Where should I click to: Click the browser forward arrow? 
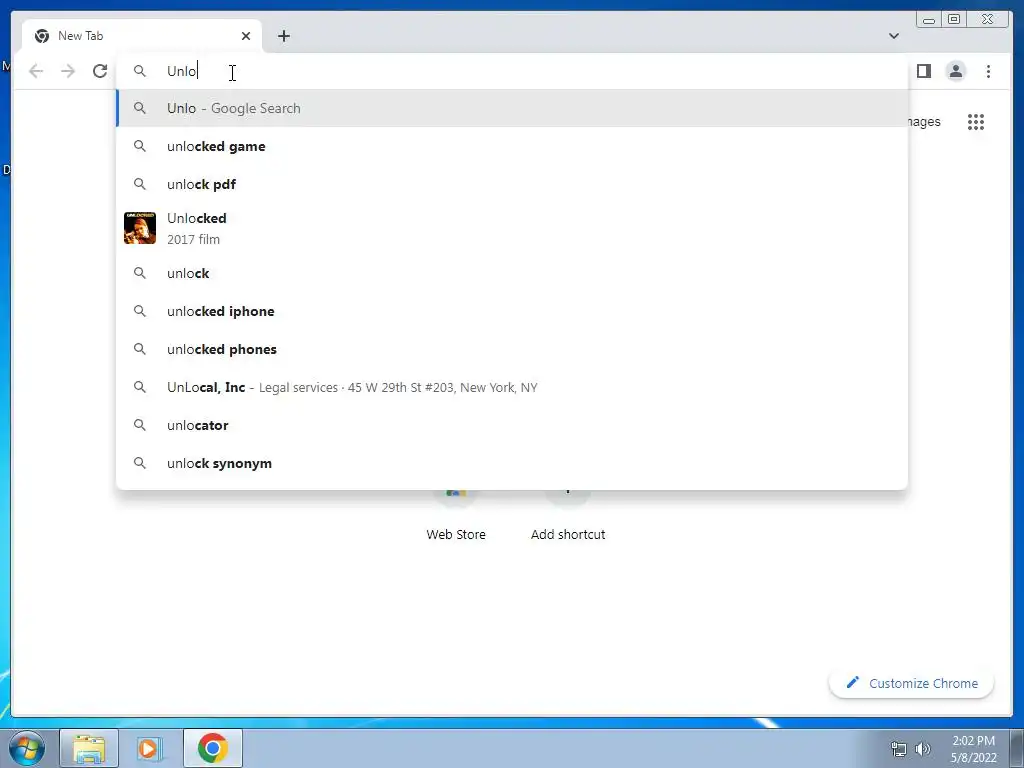coord(68,71)
